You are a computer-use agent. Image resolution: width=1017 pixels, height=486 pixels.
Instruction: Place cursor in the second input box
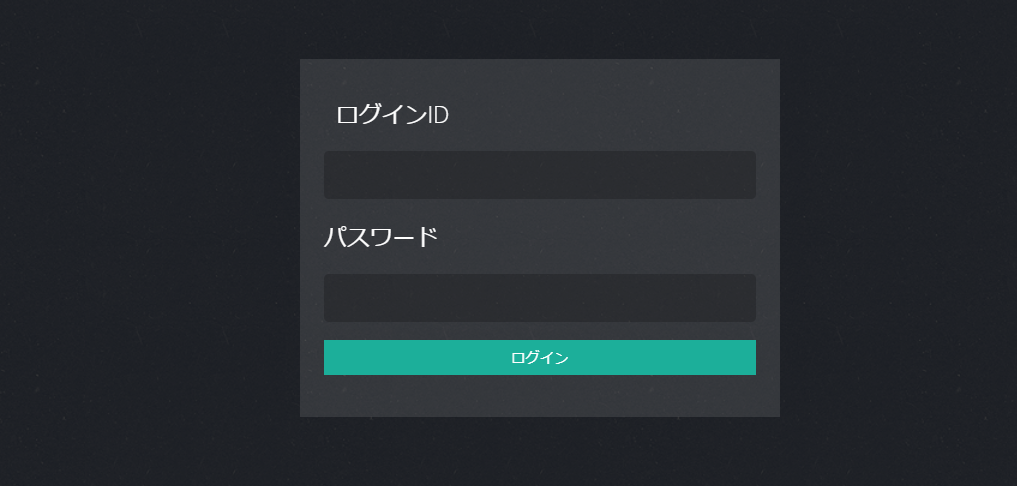pyautogui.click(x=539, y=298)
